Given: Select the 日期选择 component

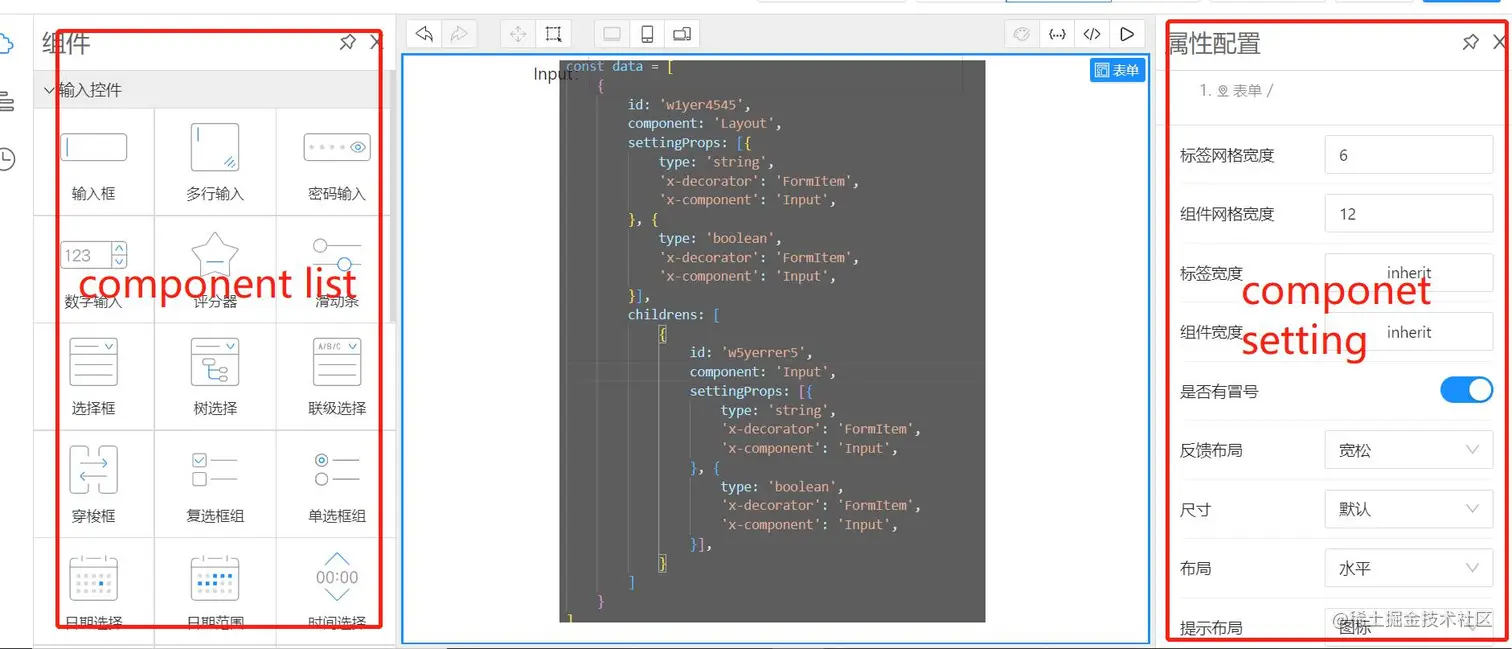Looking at the screenshot, I should [x=94, y=590].
